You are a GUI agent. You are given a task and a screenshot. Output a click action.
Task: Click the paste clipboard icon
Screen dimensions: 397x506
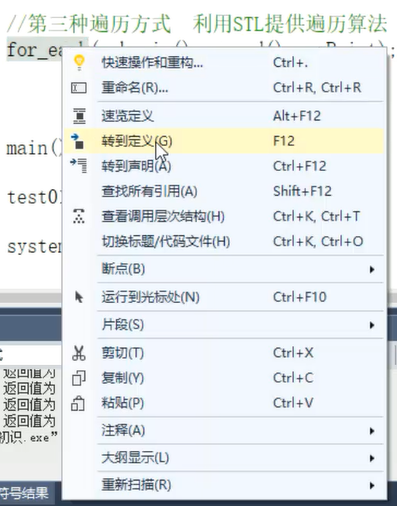click(78, 403)
